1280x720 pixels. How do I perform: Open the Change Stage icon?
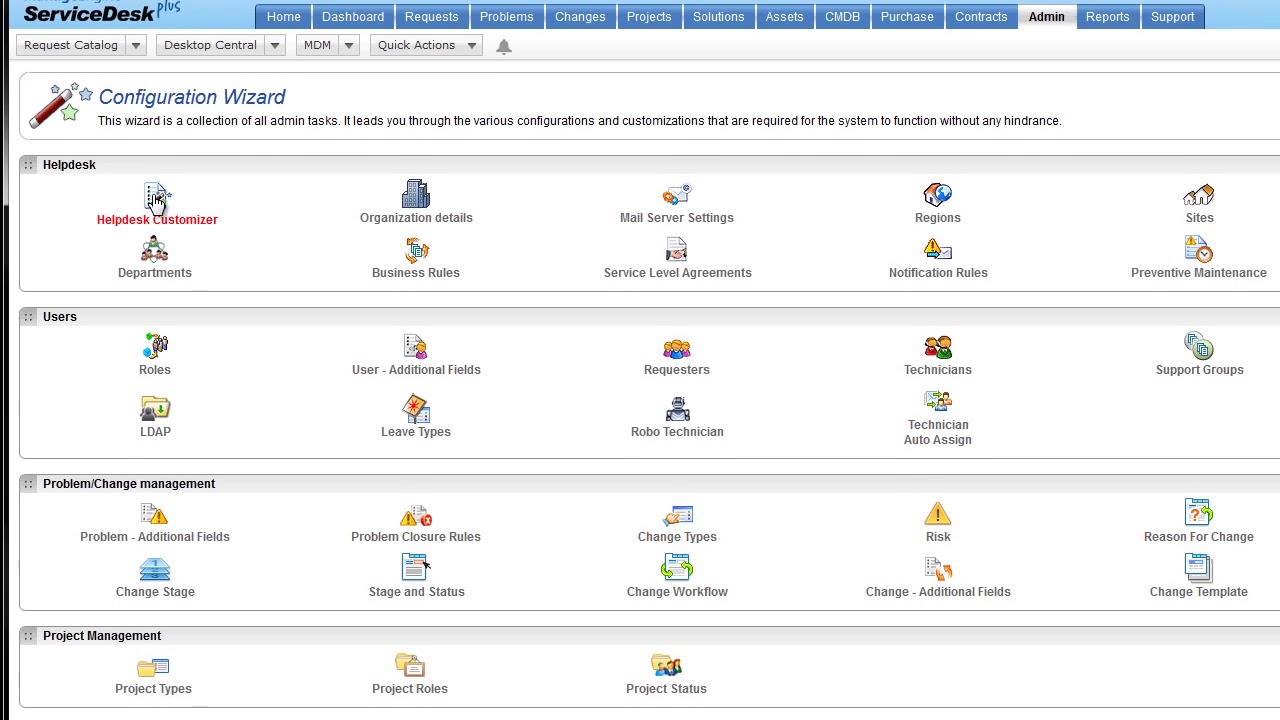pyautogui.click(x=155, y=569)
